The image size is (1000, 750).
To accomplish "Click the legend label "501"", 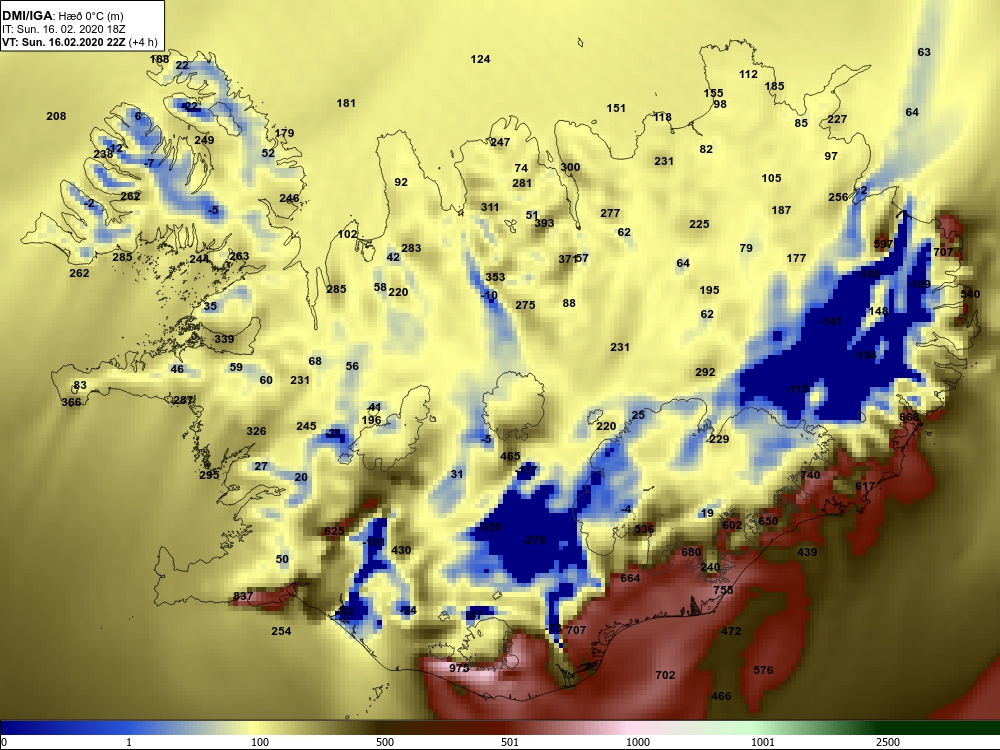I will [510, 742].
